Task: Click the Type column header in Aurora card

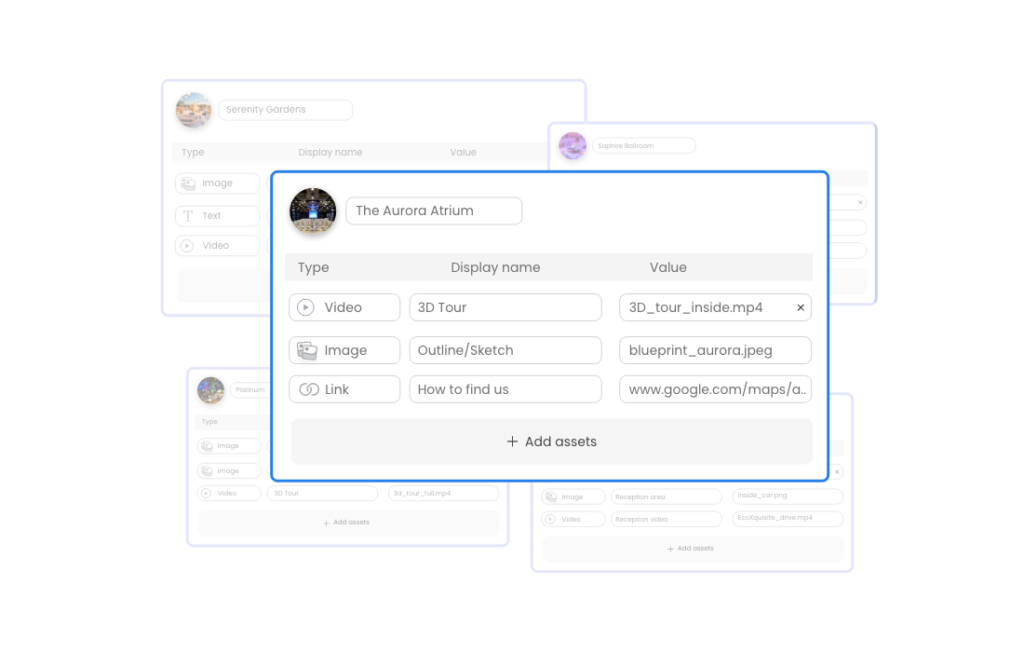Action: pyautogui.click(x=313, y=267)
